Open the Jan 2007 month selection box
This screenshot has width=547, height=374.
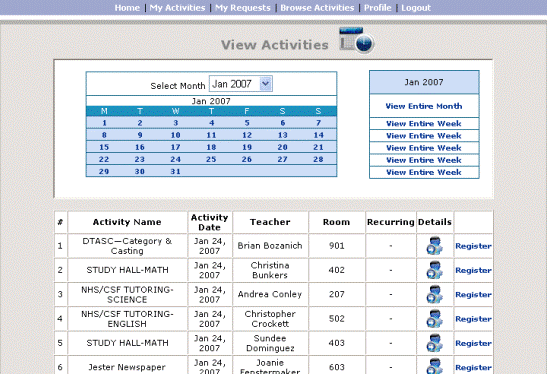[x=241, y=84]
